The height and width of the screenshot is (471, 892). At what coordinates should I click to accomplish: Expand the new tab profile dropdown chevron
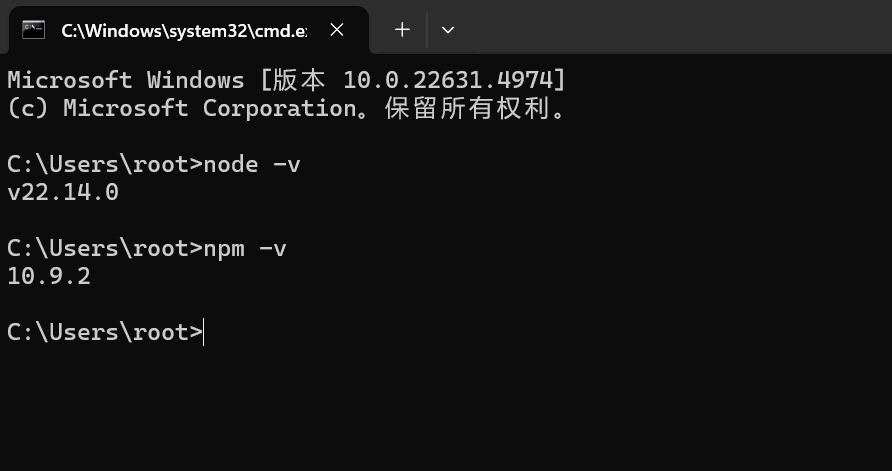point(448,30)
